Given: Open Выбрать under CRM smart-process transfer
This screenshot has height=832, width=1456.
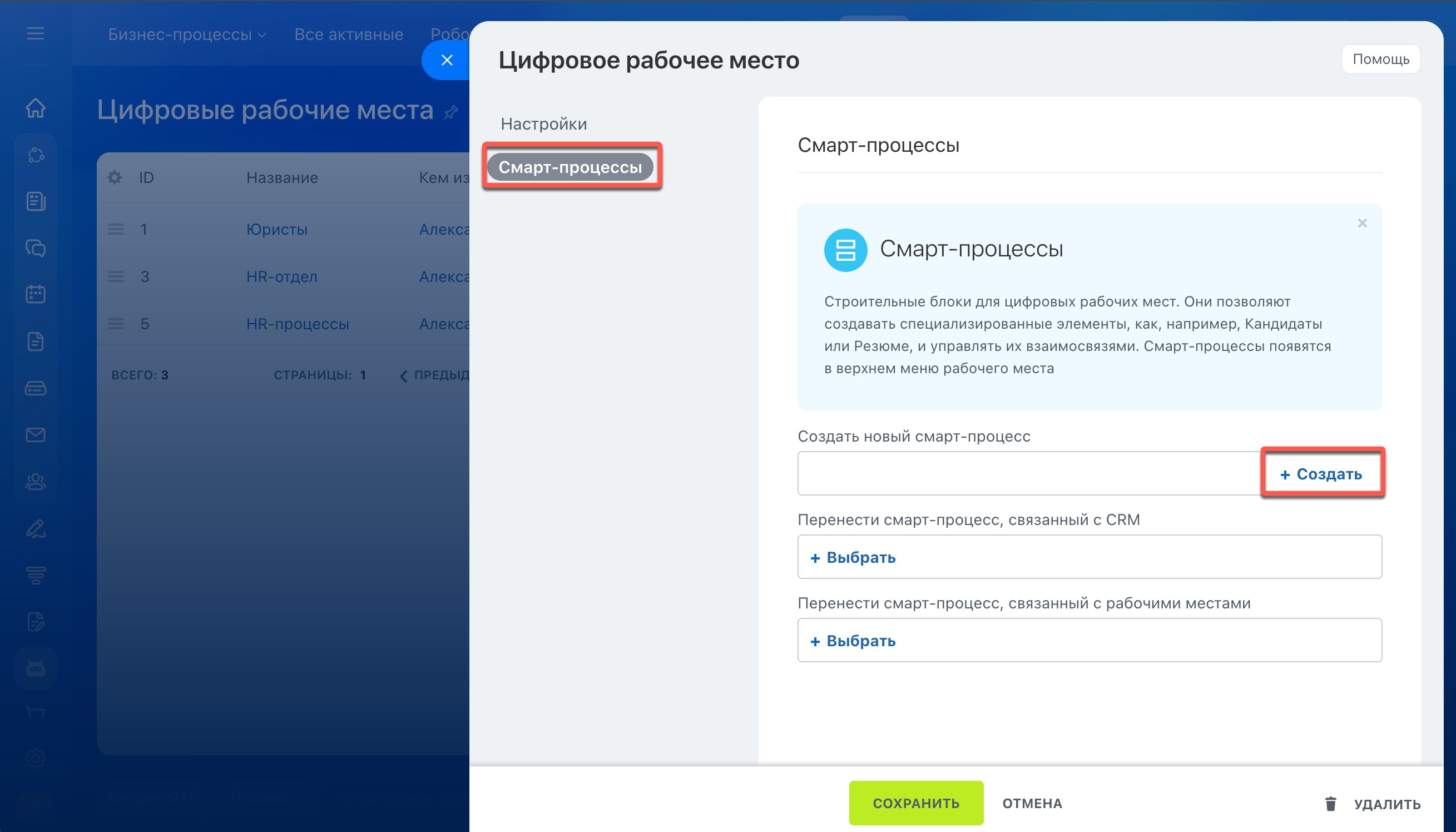Looking at the screenshot, I should pyautogui.click(x=853, y=557).
